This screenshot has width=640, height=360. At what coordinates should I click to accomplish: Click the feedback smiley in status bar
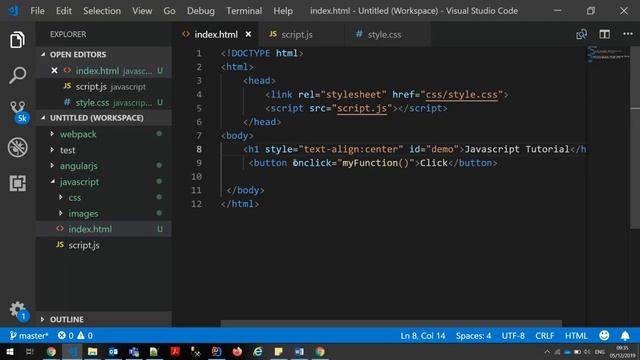(x=604, y=336)
